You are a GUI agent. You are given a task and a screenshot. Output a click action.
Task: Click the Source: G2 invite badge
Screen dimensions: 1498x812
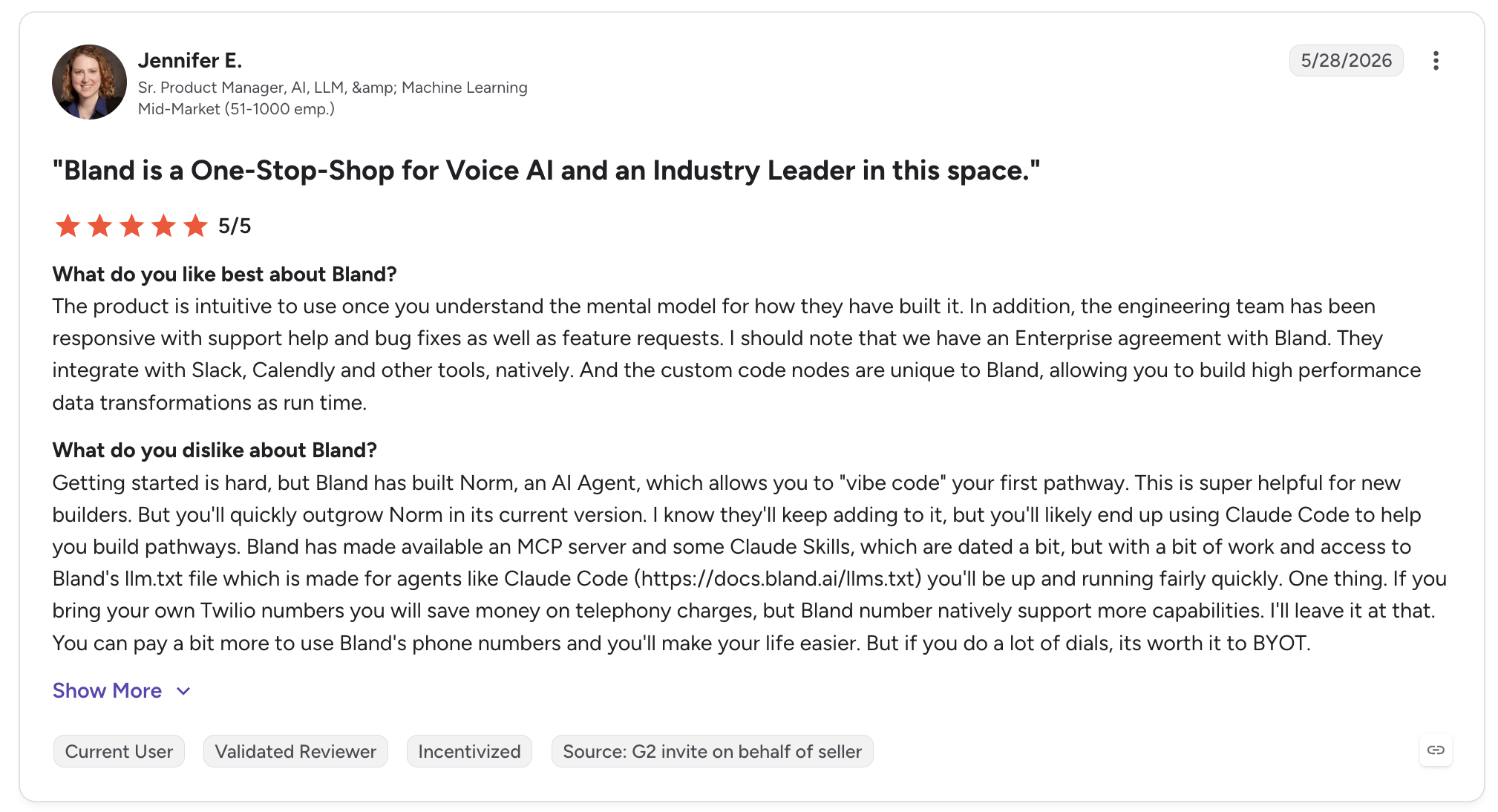coord(712,751)
